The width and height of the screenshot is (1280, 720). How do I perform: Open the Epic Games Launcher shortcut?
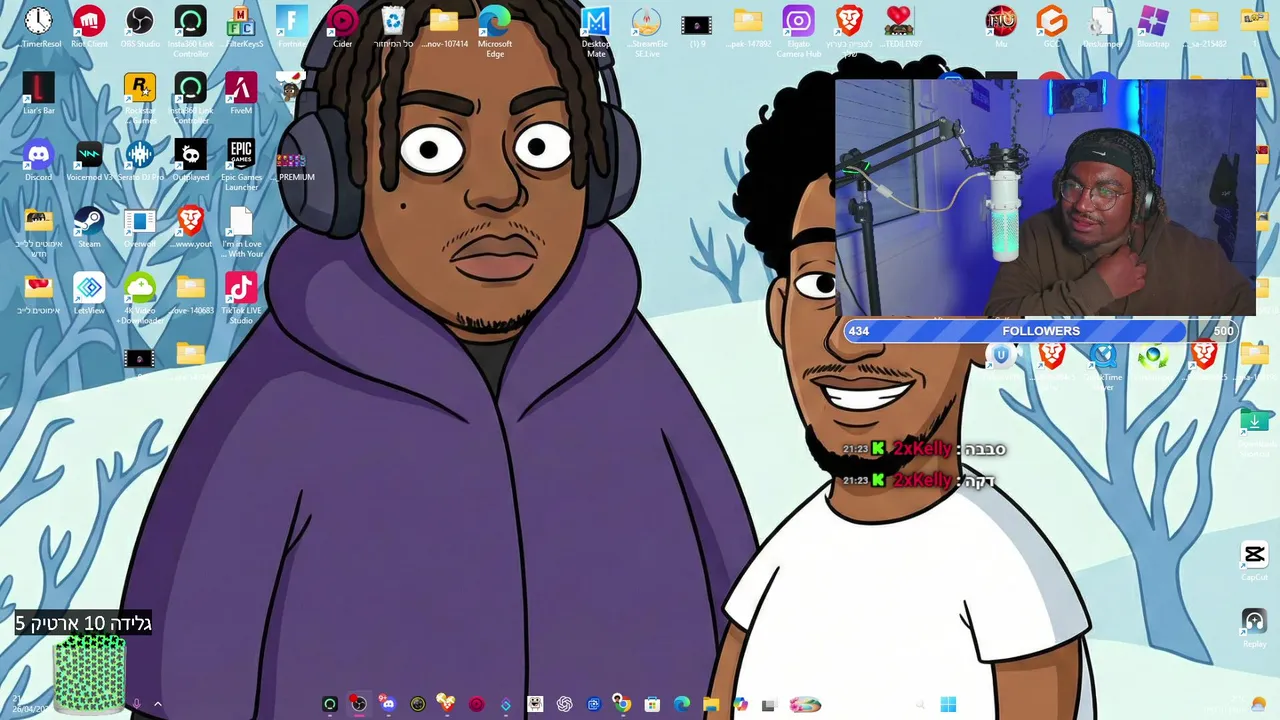click(x=241, y=165)
